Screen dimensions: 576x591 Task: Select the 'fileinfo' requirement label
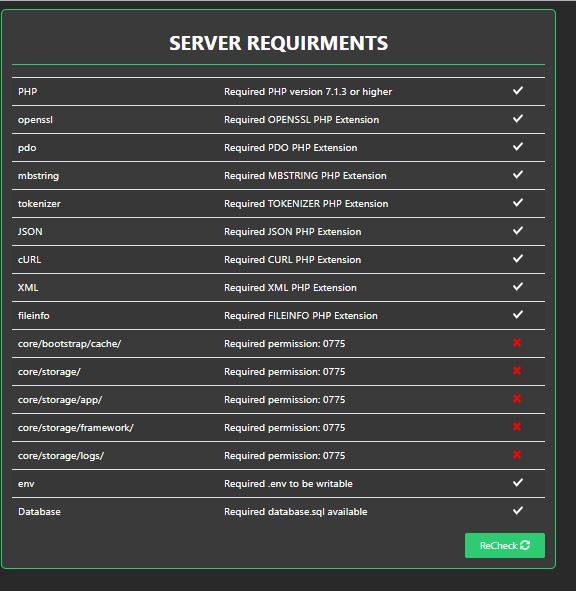click(34, 315)
